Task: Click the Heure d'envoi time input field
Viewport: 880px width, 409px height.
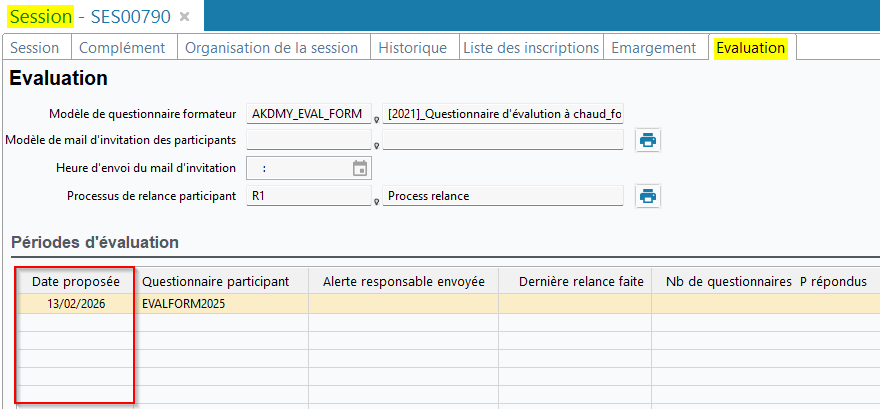Action: tap(297, 168)
